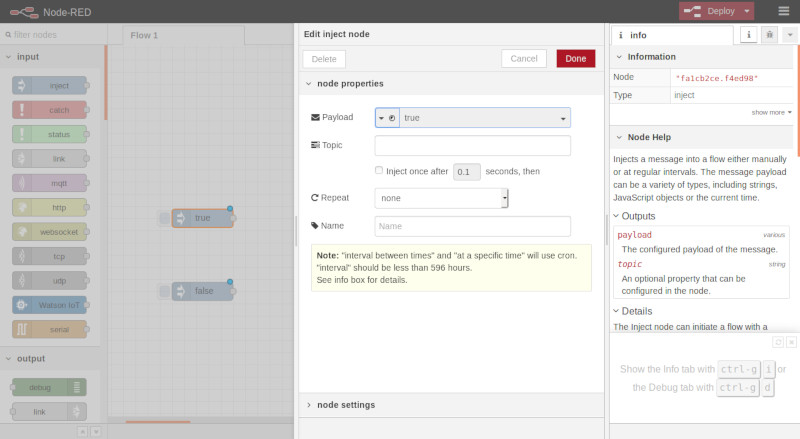Select the http node in palette
This screenshot has width=800, height=439.
pos(49,207)
